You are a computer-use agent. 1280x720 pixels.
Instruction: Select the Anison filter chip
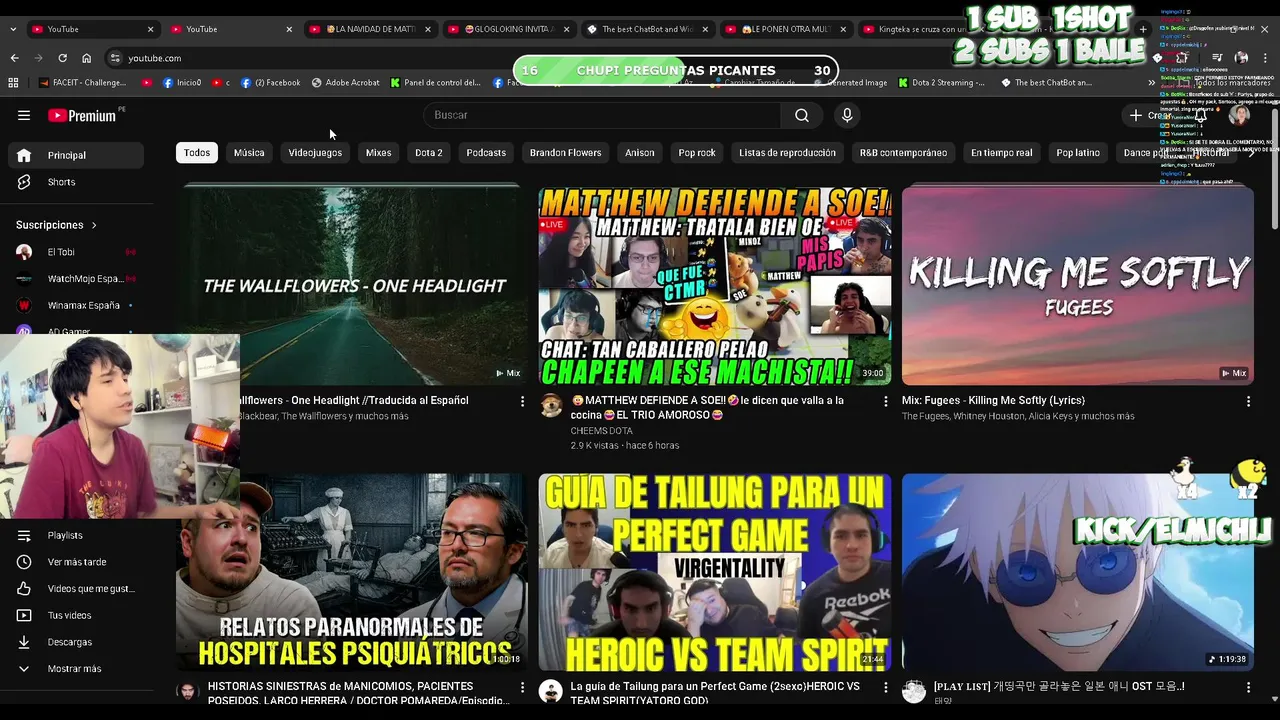640,153
